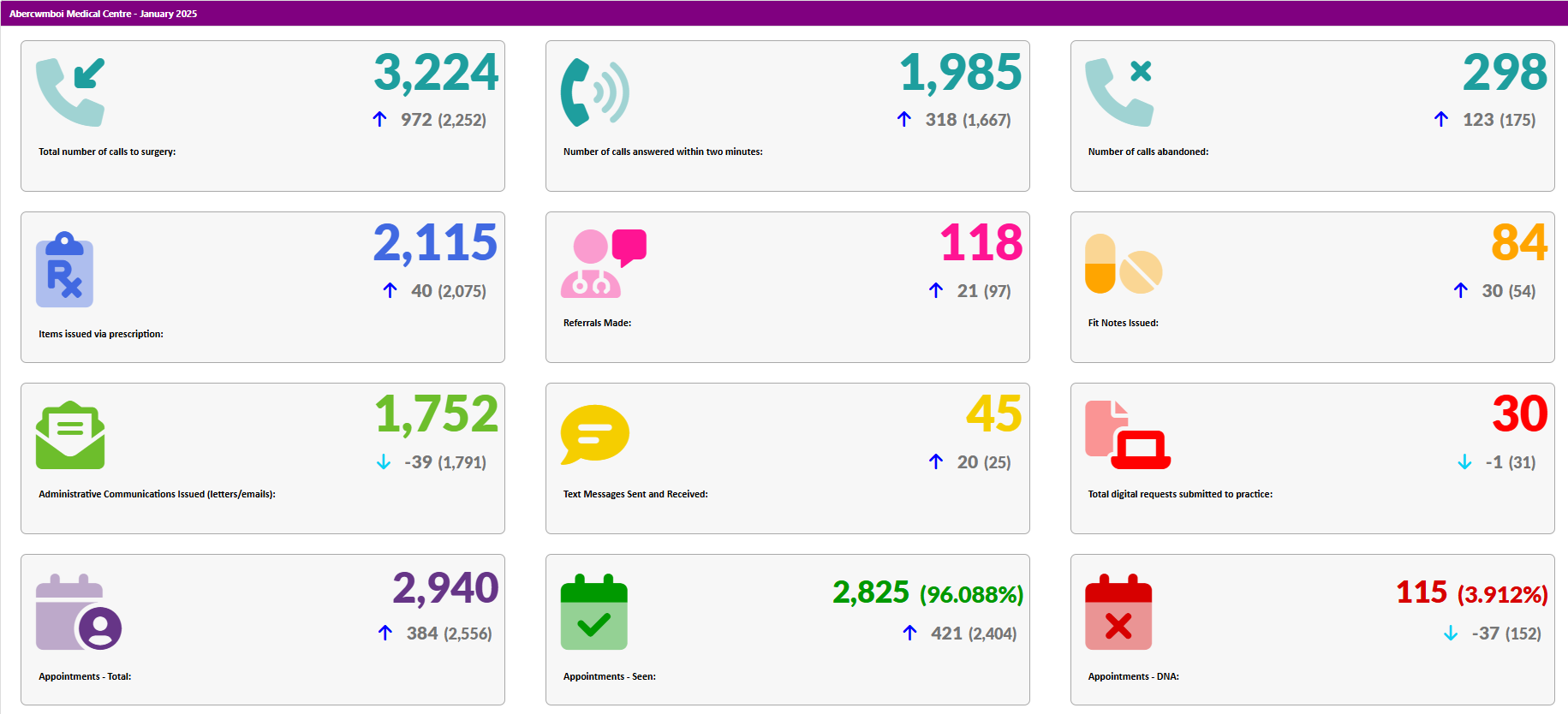Viewport: 1568px width, 714px height.
Task: Click the red calendar DNA cross icon
Action: tap(1118, 612)
